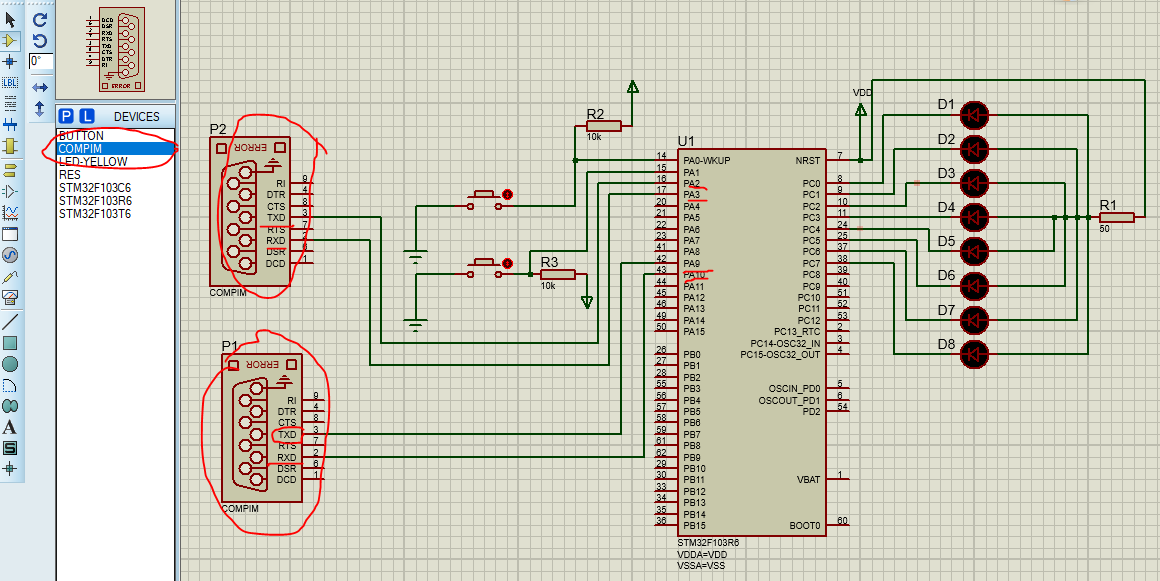
Task: Choose the Junction Dot mode tool
Action: tap(10, 61)
